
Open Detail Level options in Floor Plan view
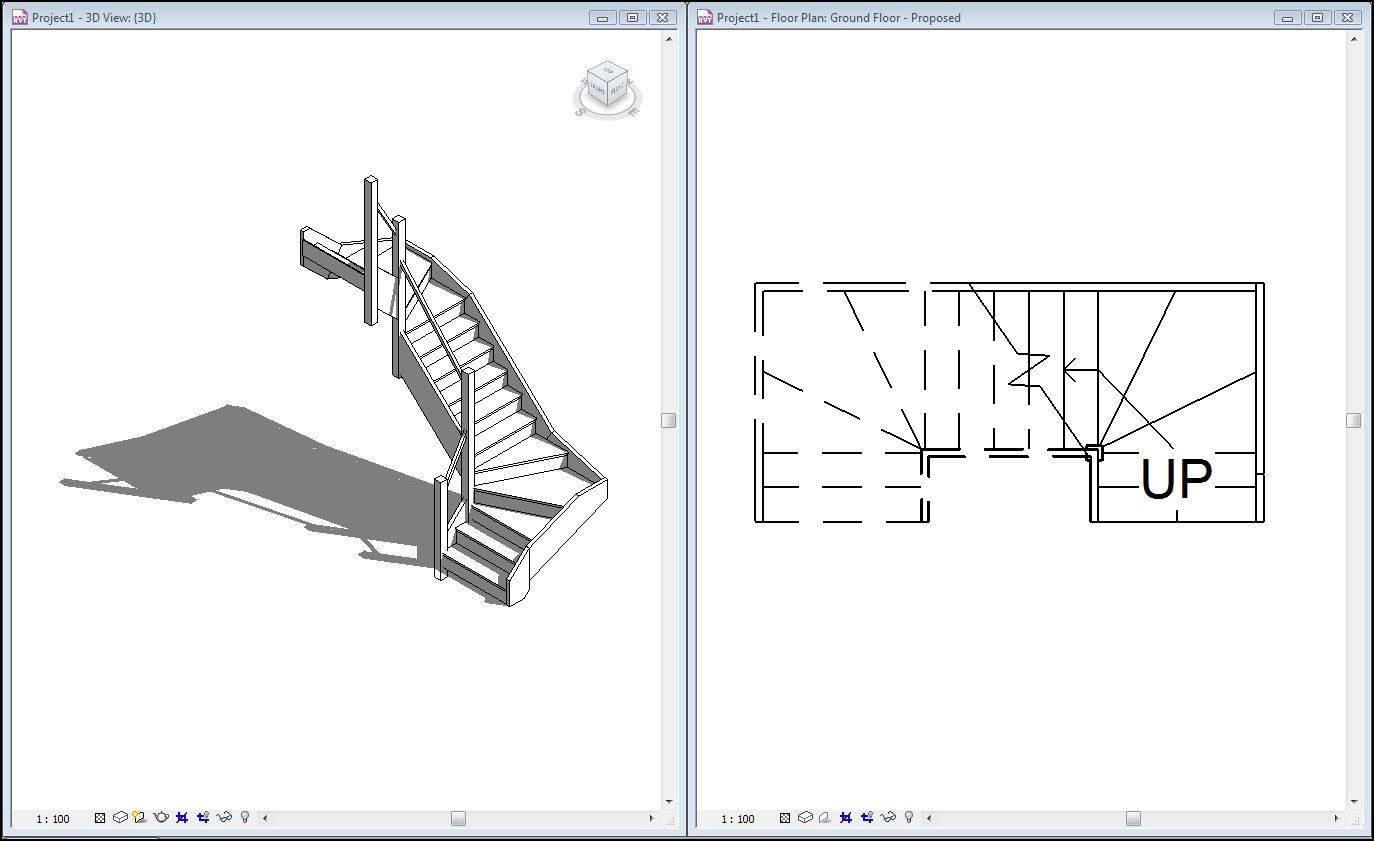point(785,818)
